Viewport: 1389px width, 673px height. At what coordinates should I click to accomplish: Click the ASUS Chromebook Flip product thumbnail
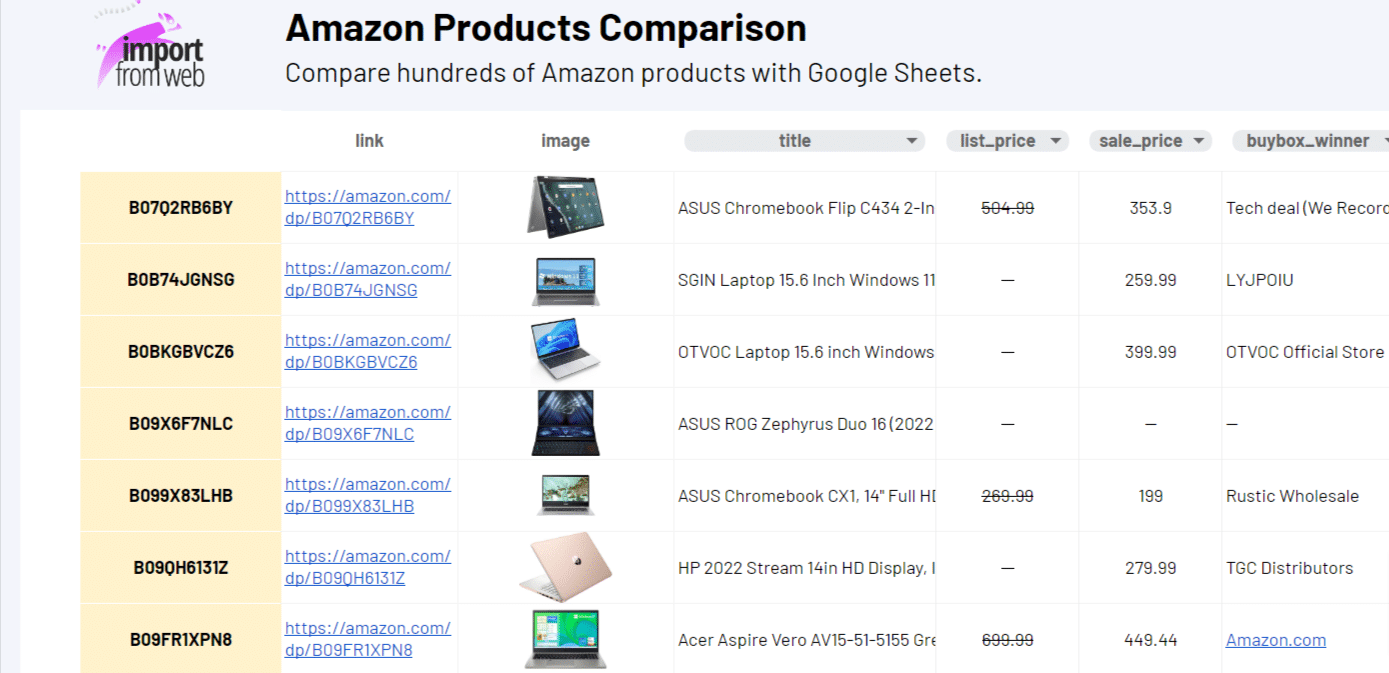[566, 207]
